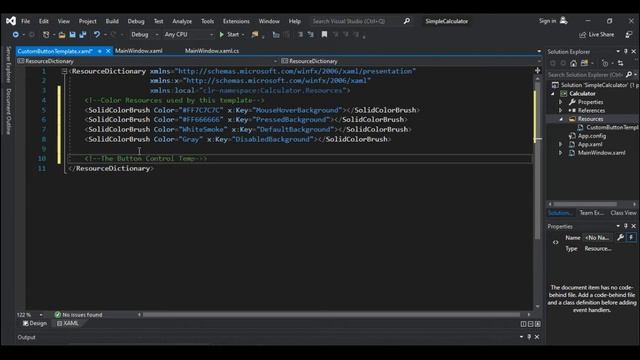Click the feedback icon beside Live Share

[x=629, y=35]
